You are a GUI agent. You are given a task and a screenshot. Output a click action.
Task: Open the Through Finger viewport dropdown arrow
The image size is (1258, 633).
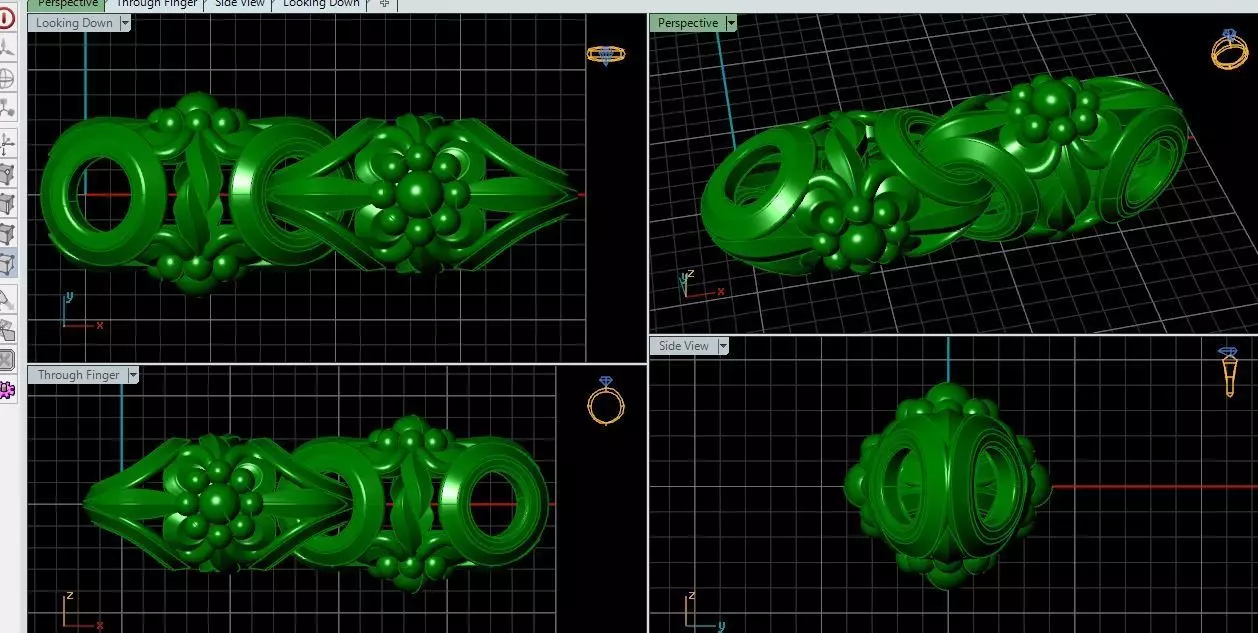coord(133,375)
